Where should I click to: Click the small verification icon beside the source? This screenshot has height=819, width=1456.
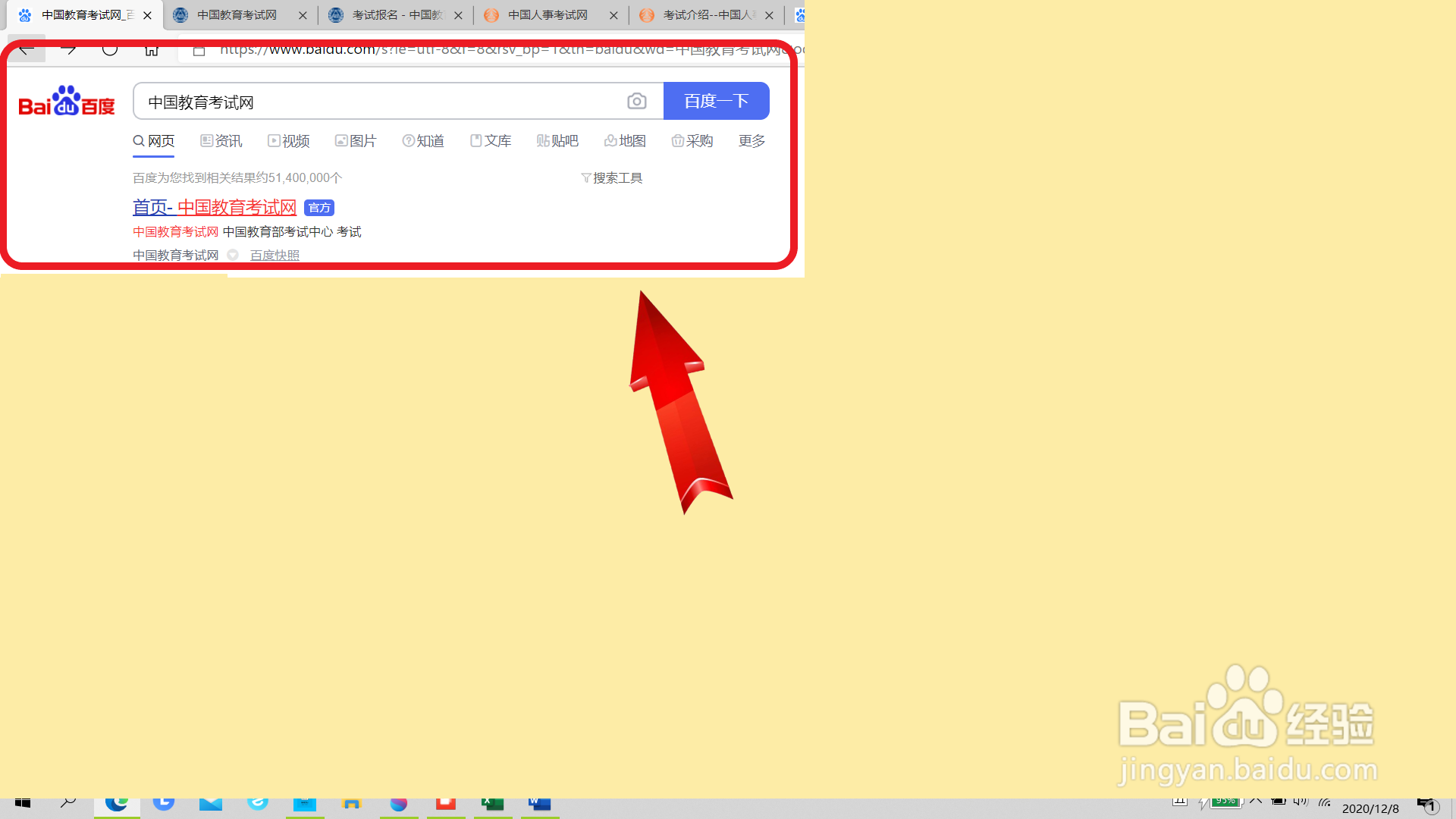[233, 256]
